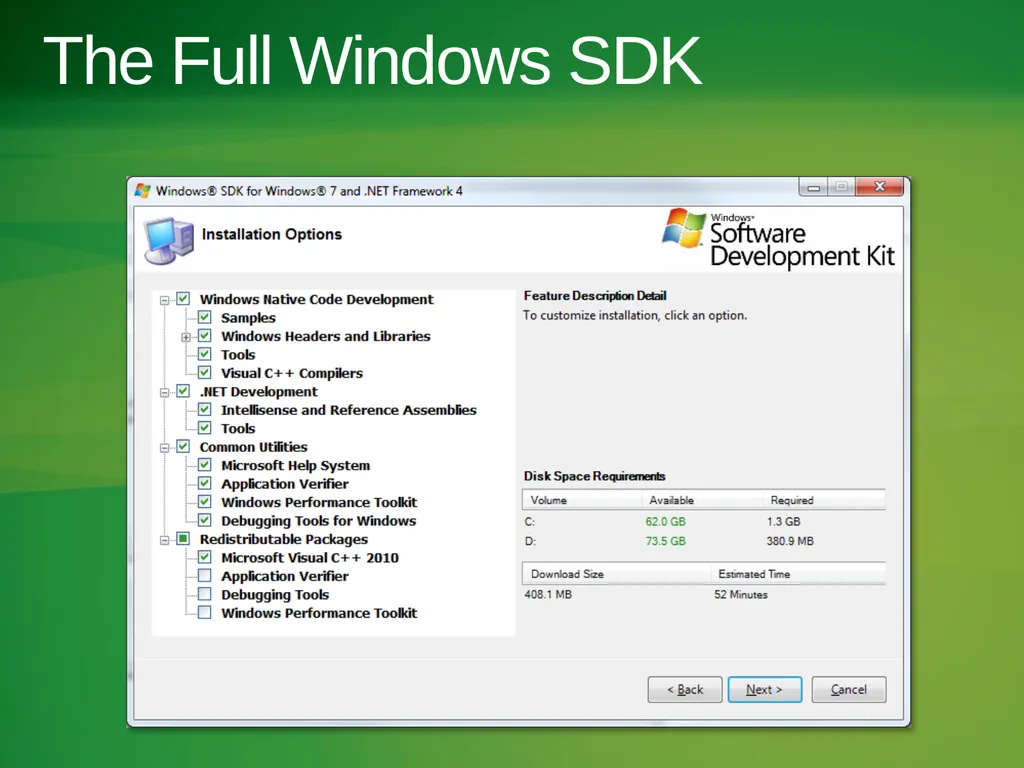Click the 408.1 MB download size
The height and width of the screenshot is (768, 1024).
point(548,594)
